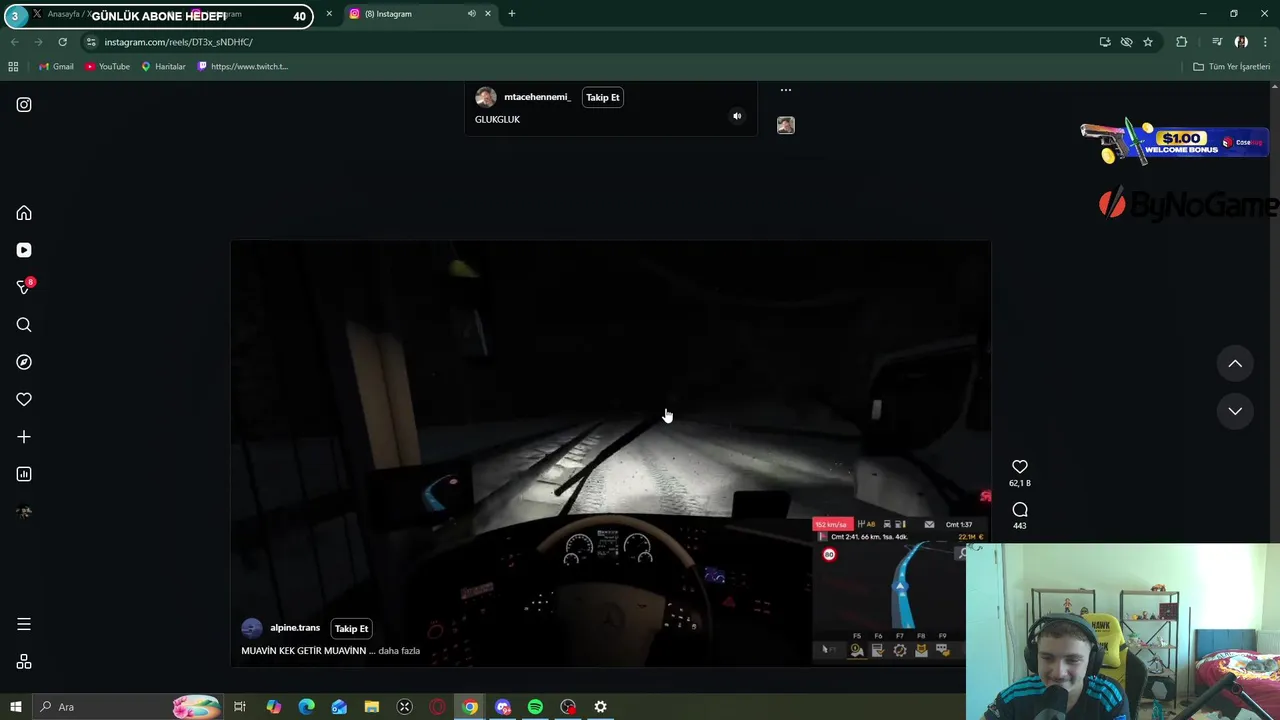
Task: Reload the Instagram page
Action: (x=62, y=42)
